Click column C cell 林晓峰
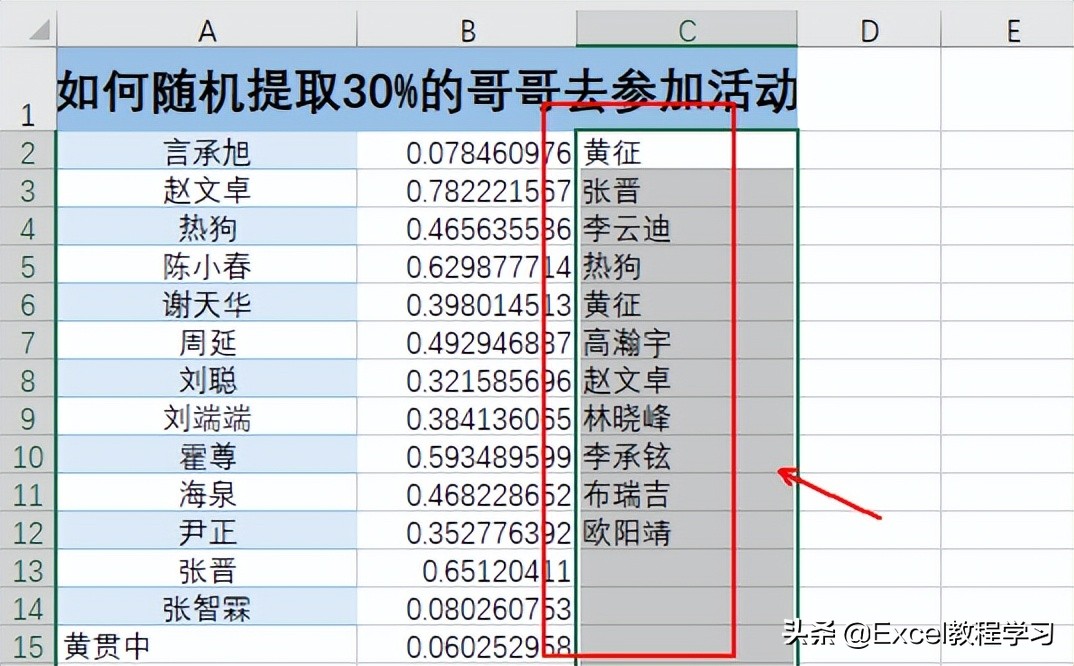 (687, 418)
